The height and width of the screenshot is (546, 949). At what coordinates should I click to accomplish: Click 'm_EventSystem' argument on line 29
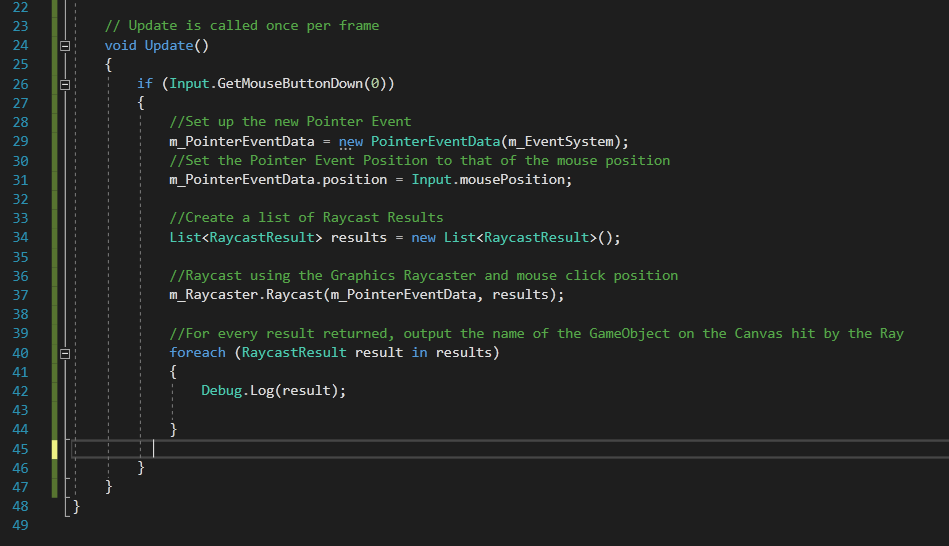point(561,142)
